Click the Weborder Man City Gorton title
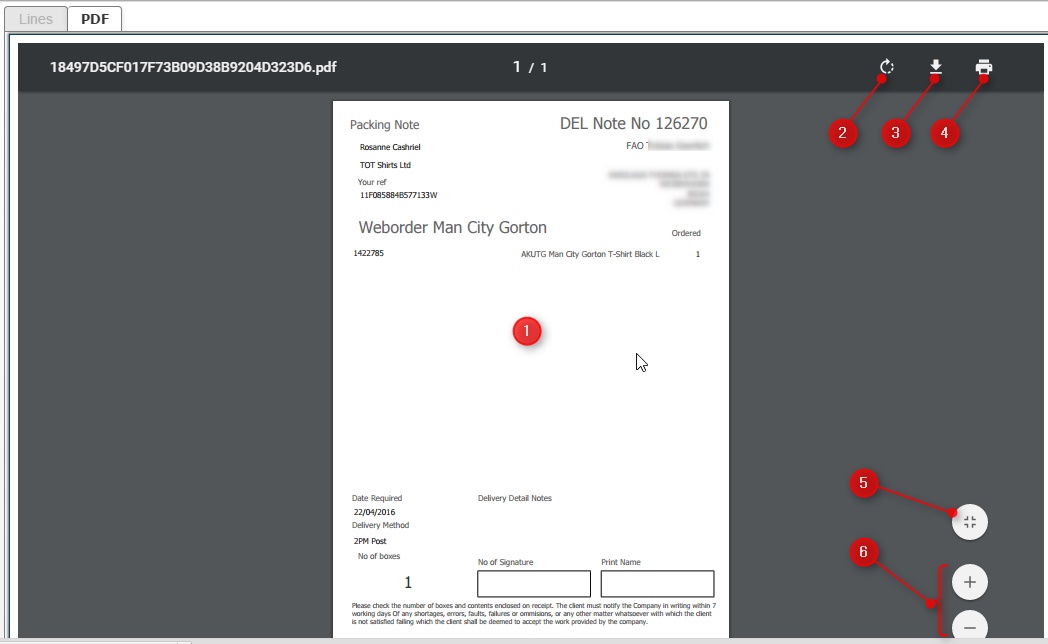 click(452, 228)
